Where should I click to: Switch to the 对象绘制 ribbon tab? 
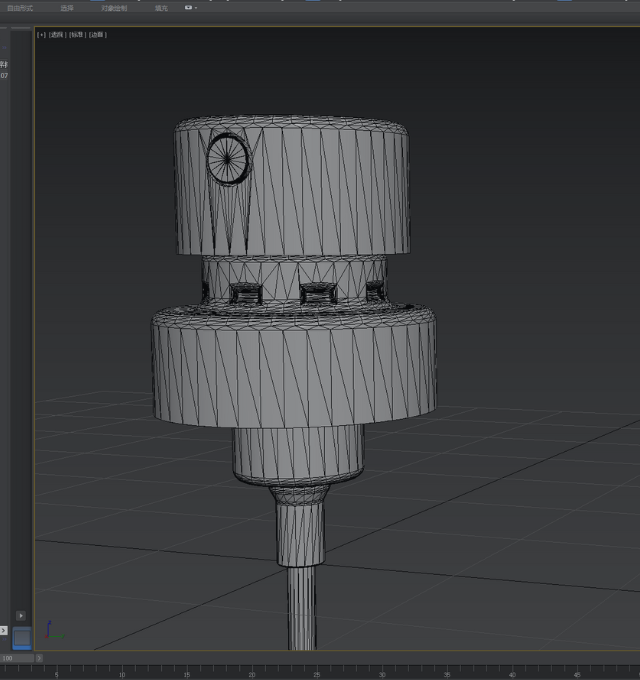114,8
